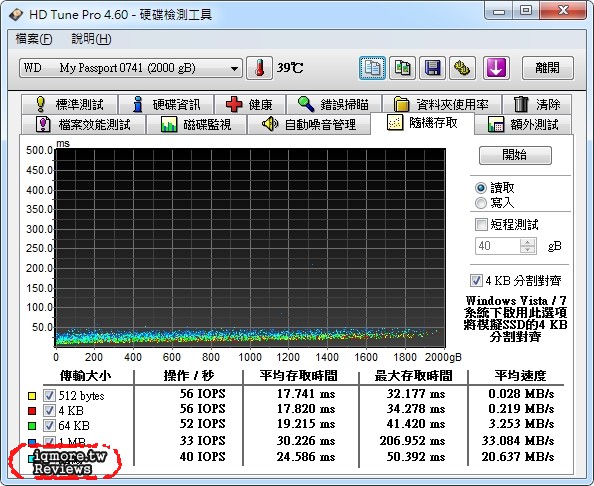Screen dimensions: 594x486
Task: Select the 隨機存取 tab
Action: click(x=422, y=123)
